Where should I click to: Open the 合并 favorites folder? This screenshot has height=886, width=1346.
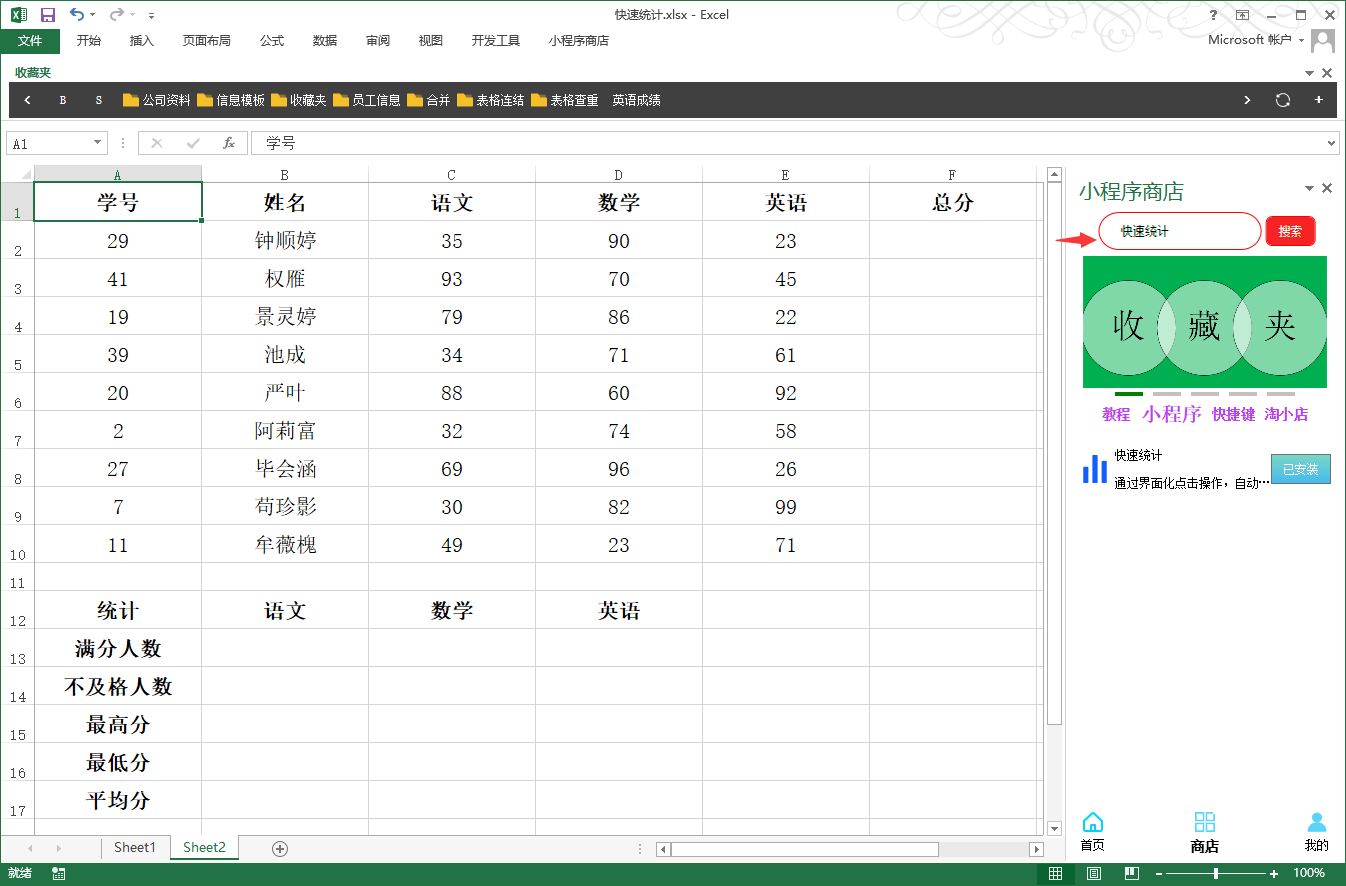(429, 100)
